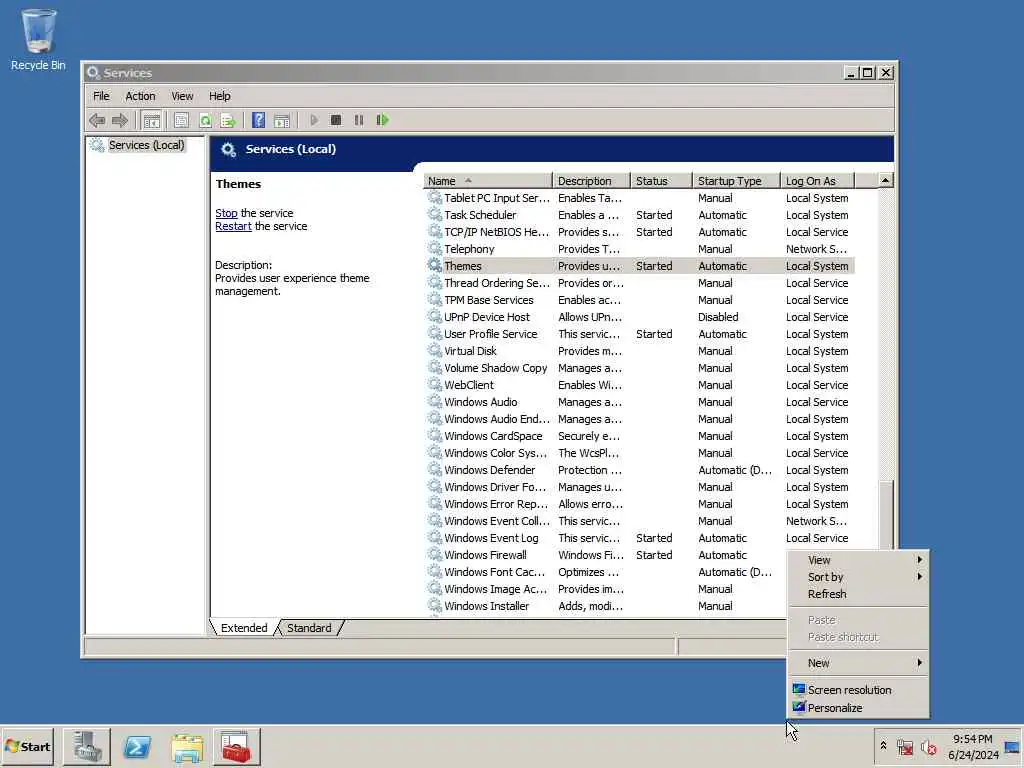Open the Recycle Bin desktop icon
Screen dimensions: 1024x768
click(39, 40)
